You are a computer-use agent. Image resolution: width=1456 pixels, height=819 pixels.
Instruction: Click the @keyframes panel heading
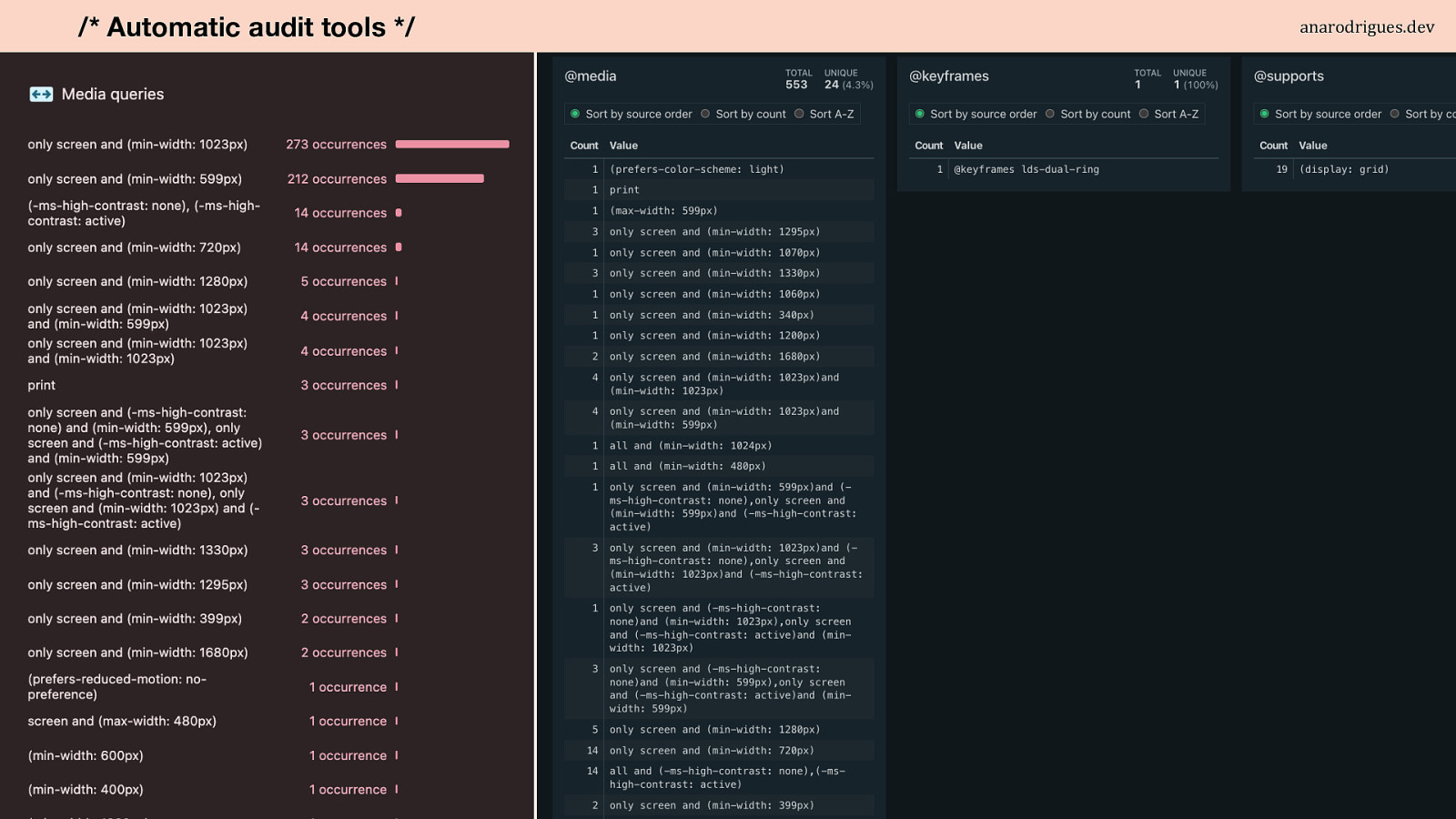(949, 76)
